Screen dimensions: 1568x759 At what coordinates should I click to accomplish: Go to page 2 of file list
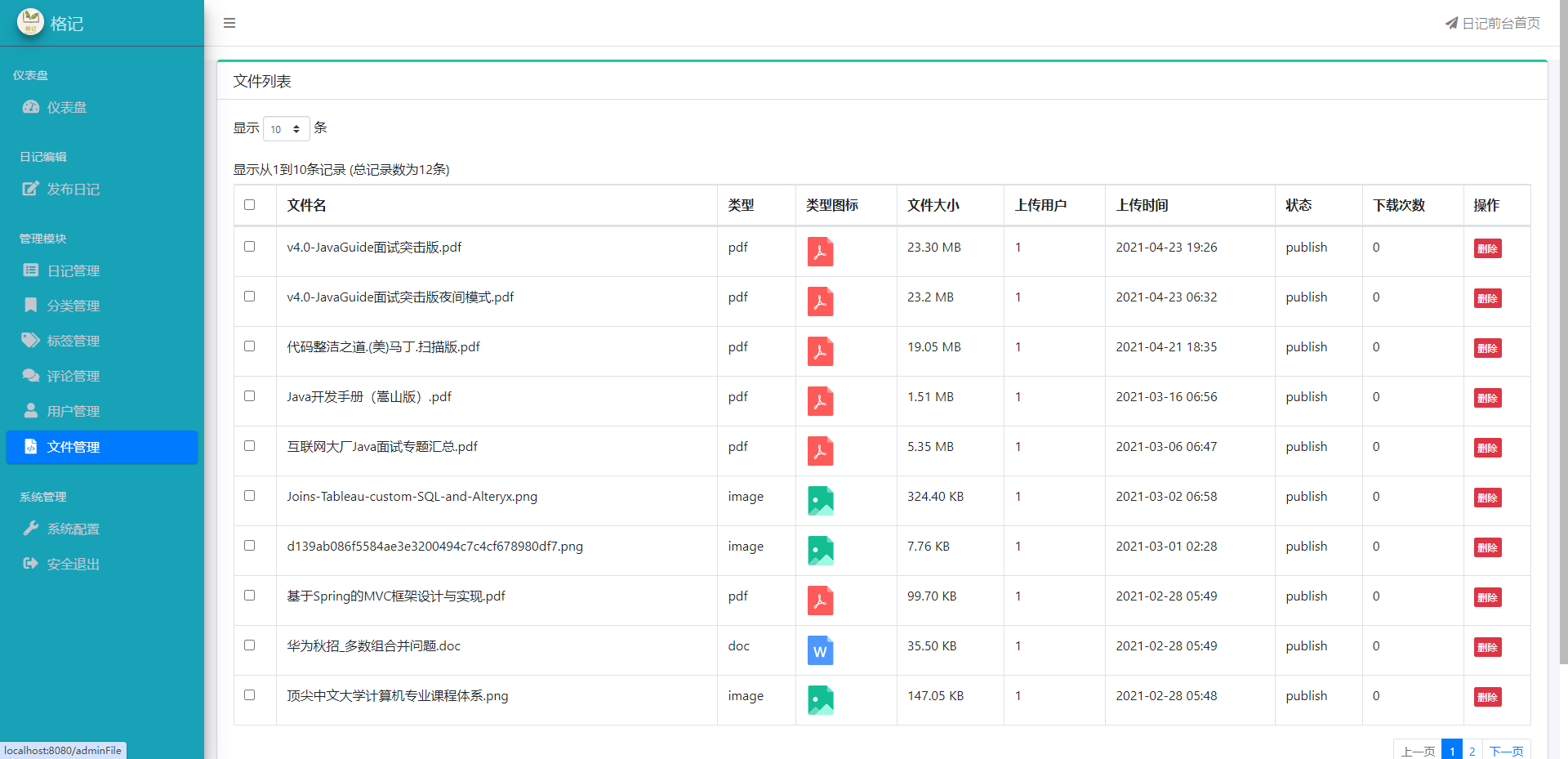[x=1472, y=751]
